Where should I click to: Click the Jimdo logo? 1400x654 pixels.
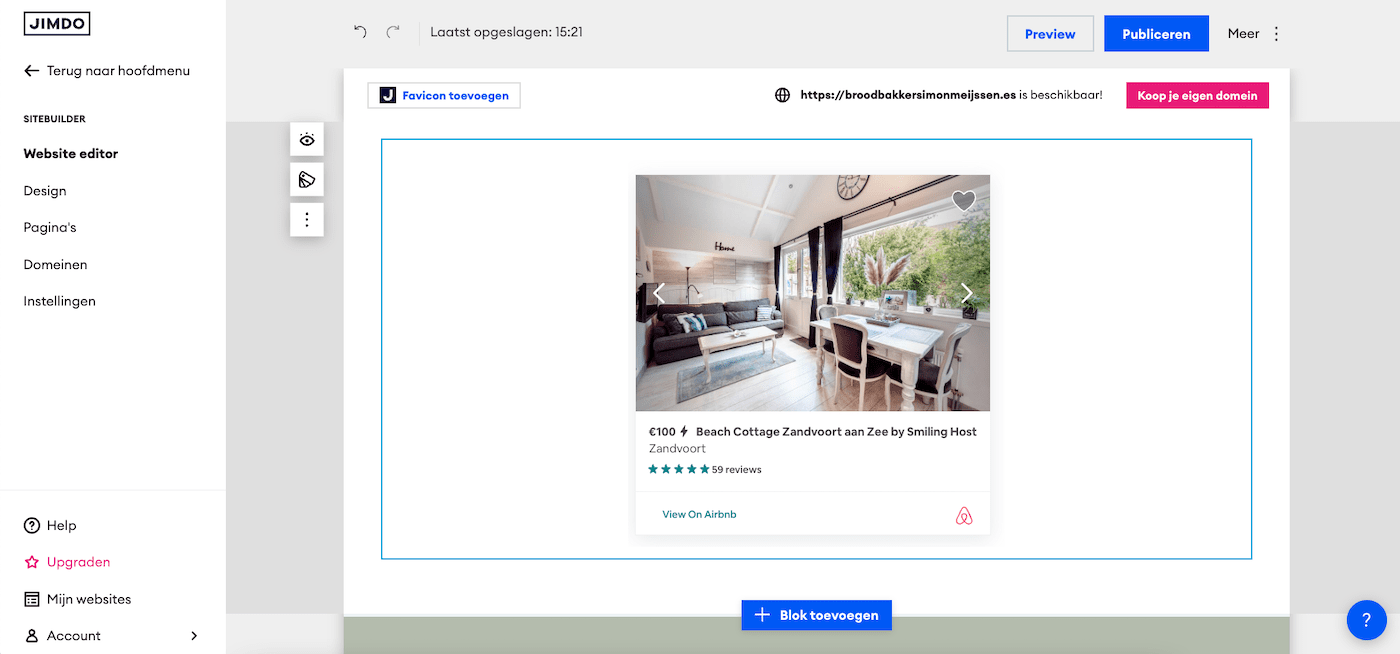point(57,23)
